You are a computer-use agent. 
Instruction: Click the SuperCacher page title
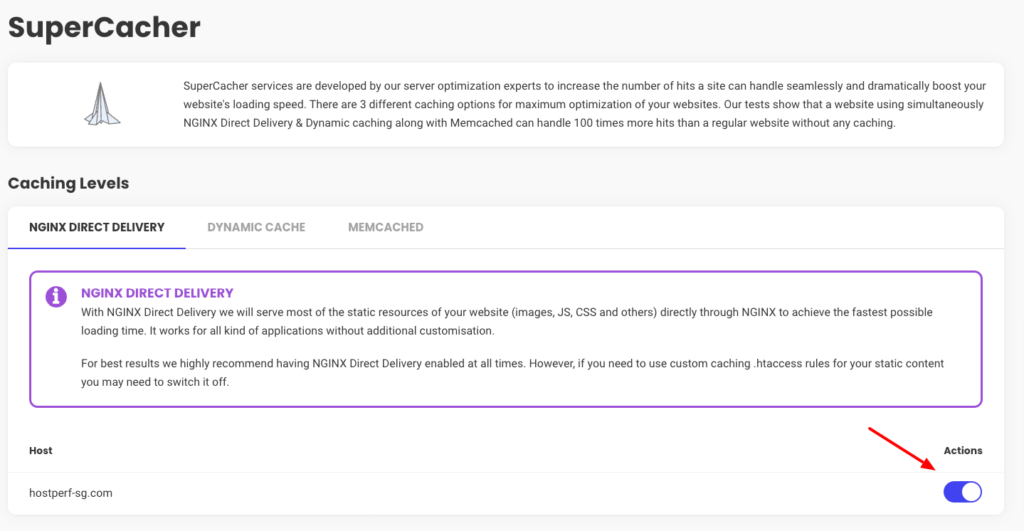104,27
